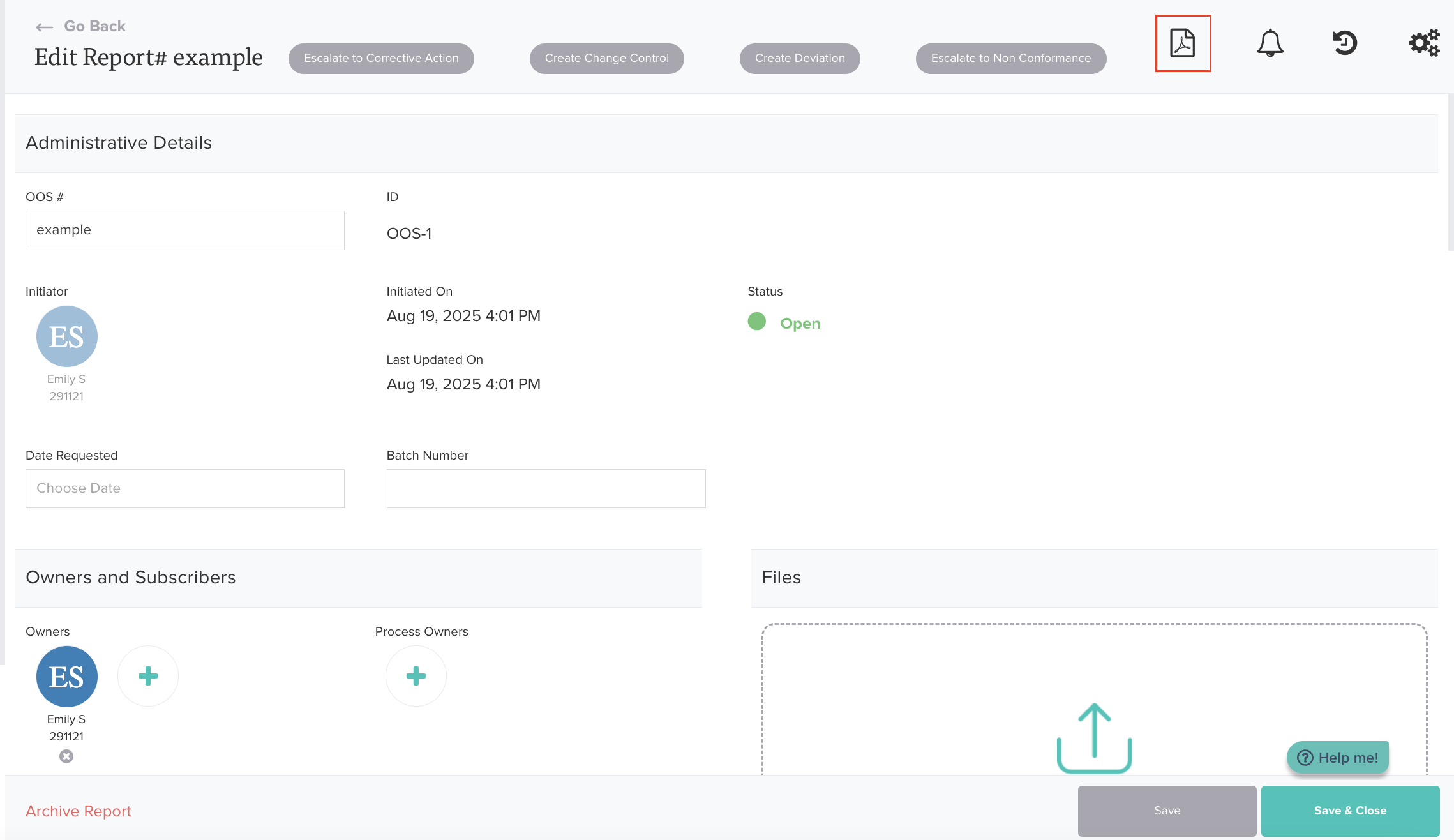1454x840 pixels.
Task: Click the file upload arrow icon
Action: 1094,737
